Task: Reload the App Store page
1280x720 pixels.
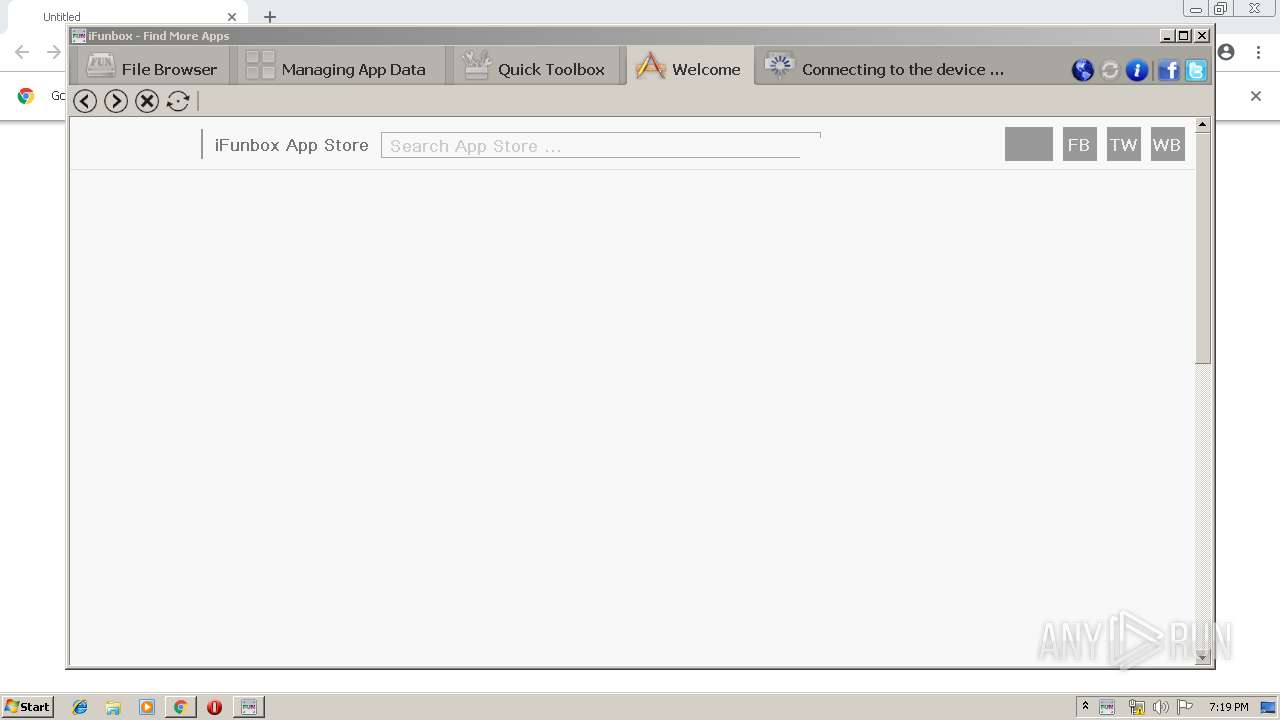Action: tap(178, 101)
